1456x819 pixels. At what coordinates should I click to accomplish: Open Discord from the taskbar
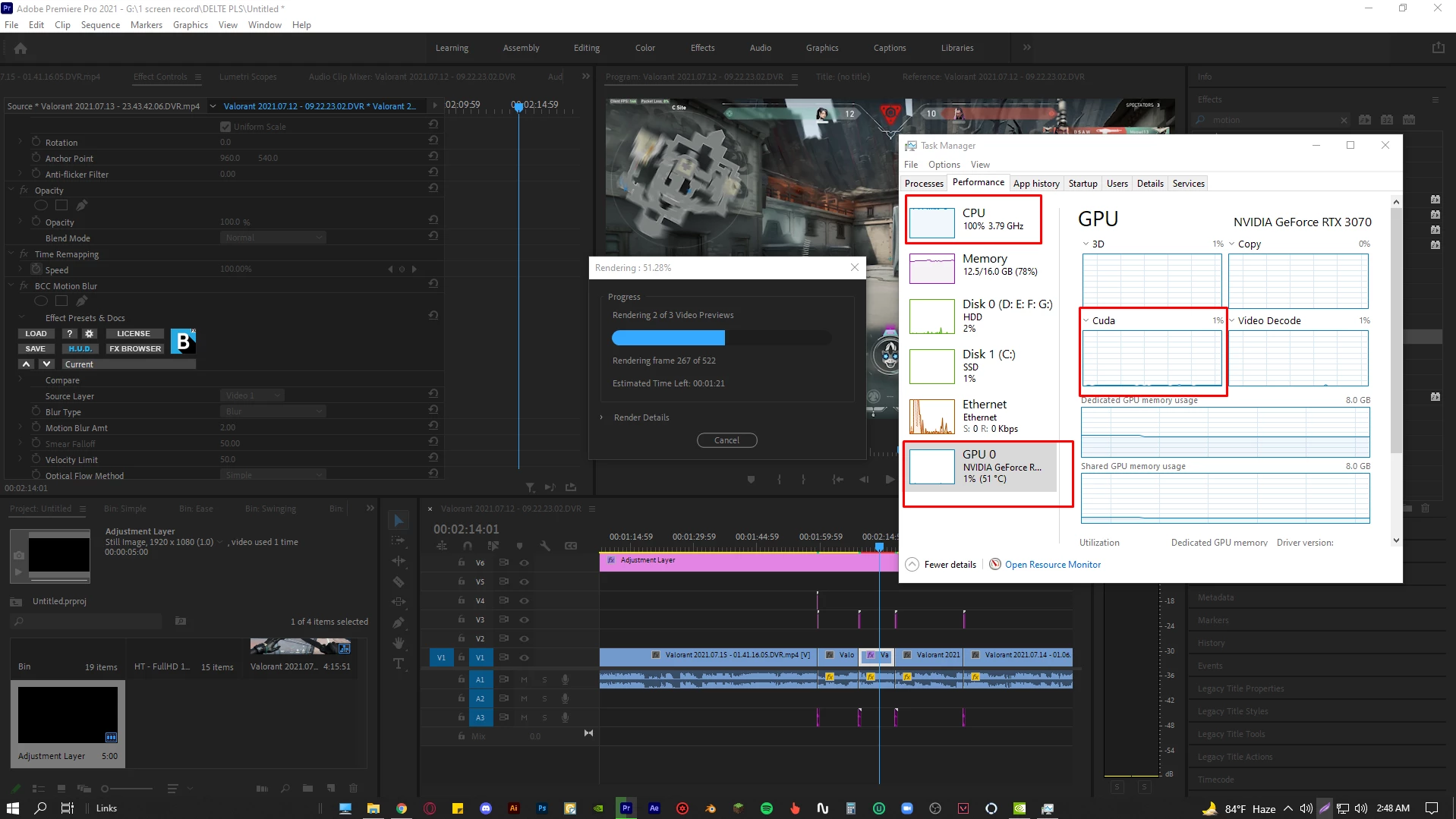[x=486, y=808]
